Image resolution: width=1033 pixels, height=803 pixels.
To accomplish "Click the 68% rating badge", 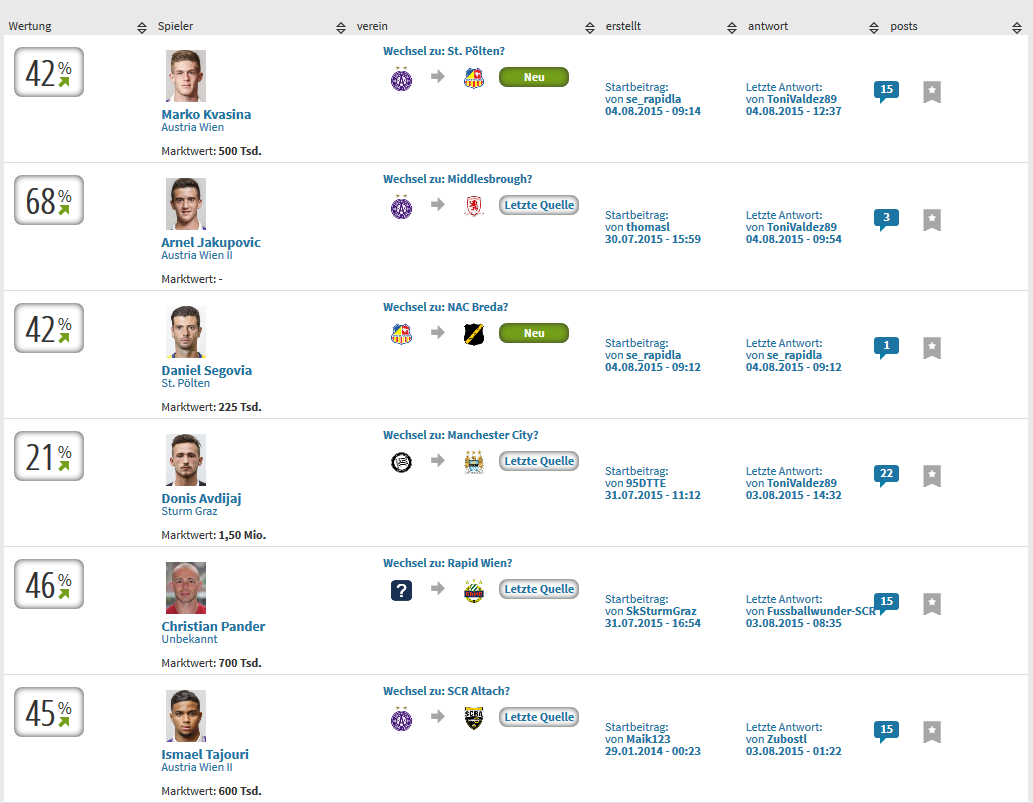I will pos(49,200).
